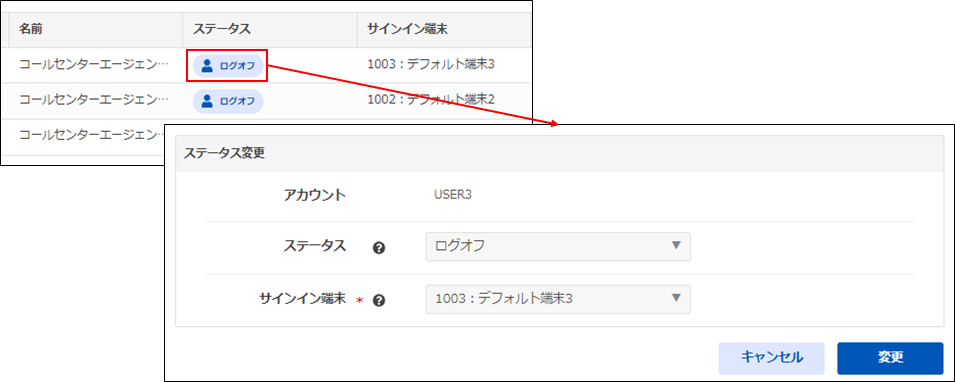Click the user icon in second row badge
Viewport: 955px width, 382px height.
click(207, 101)
